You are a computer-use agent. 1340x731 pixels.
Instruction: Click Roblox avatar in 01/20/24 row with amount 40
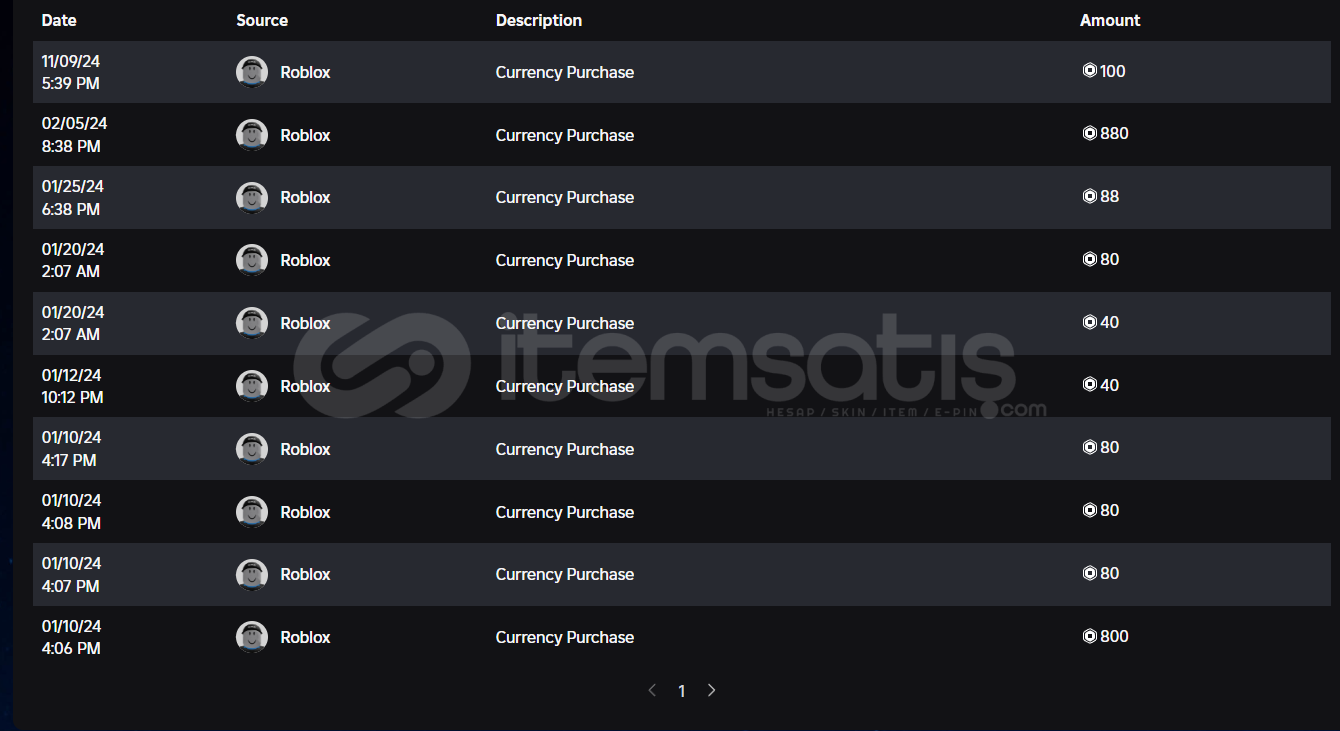tap(252, 323)
